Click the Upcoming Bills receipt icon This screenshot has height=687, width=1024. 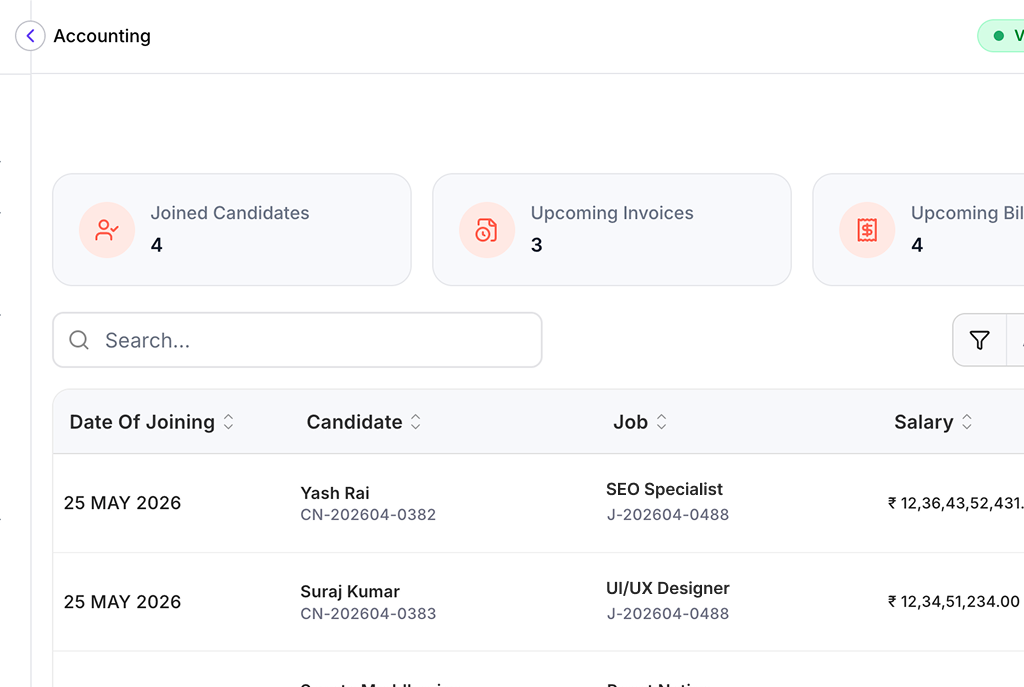pyautogui.click(x=867, y=230)
